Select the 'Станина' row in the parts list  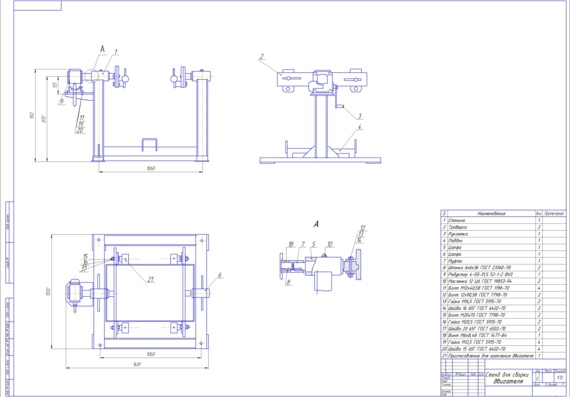503,220
